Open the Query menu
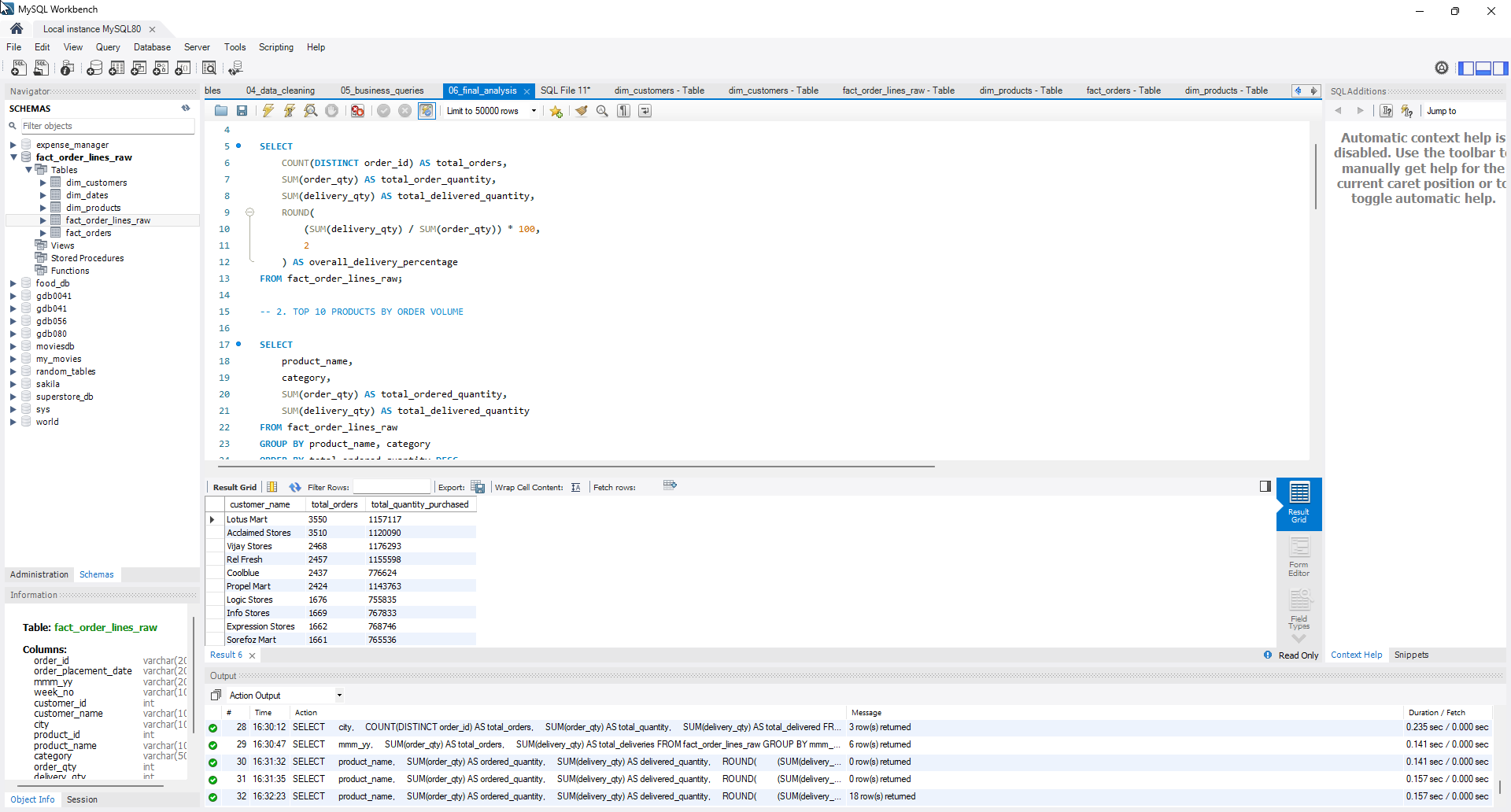 pyautogui.click(x=108, y=47)
